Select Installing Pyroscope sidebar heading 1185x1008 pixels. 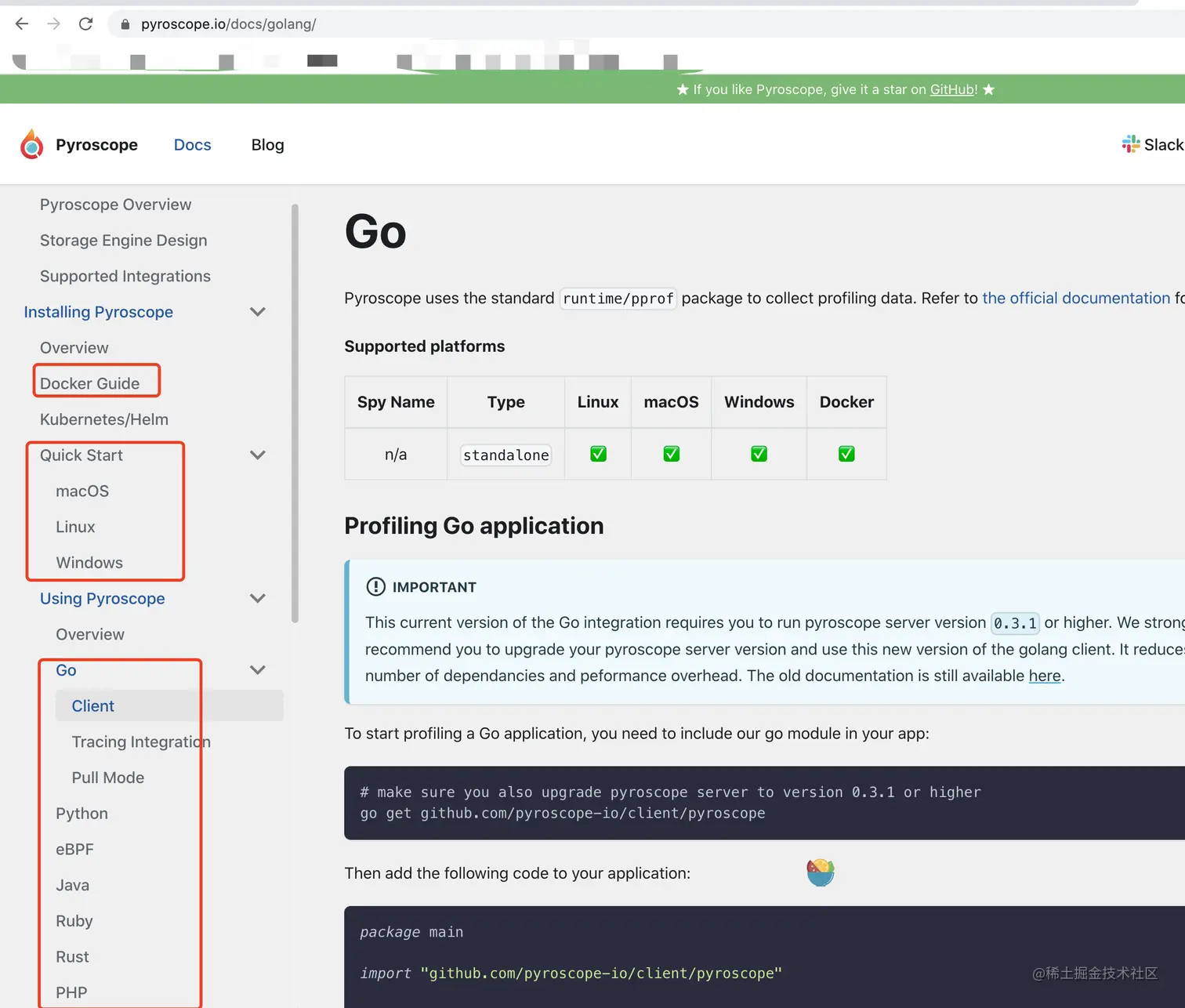click(98, 312)
